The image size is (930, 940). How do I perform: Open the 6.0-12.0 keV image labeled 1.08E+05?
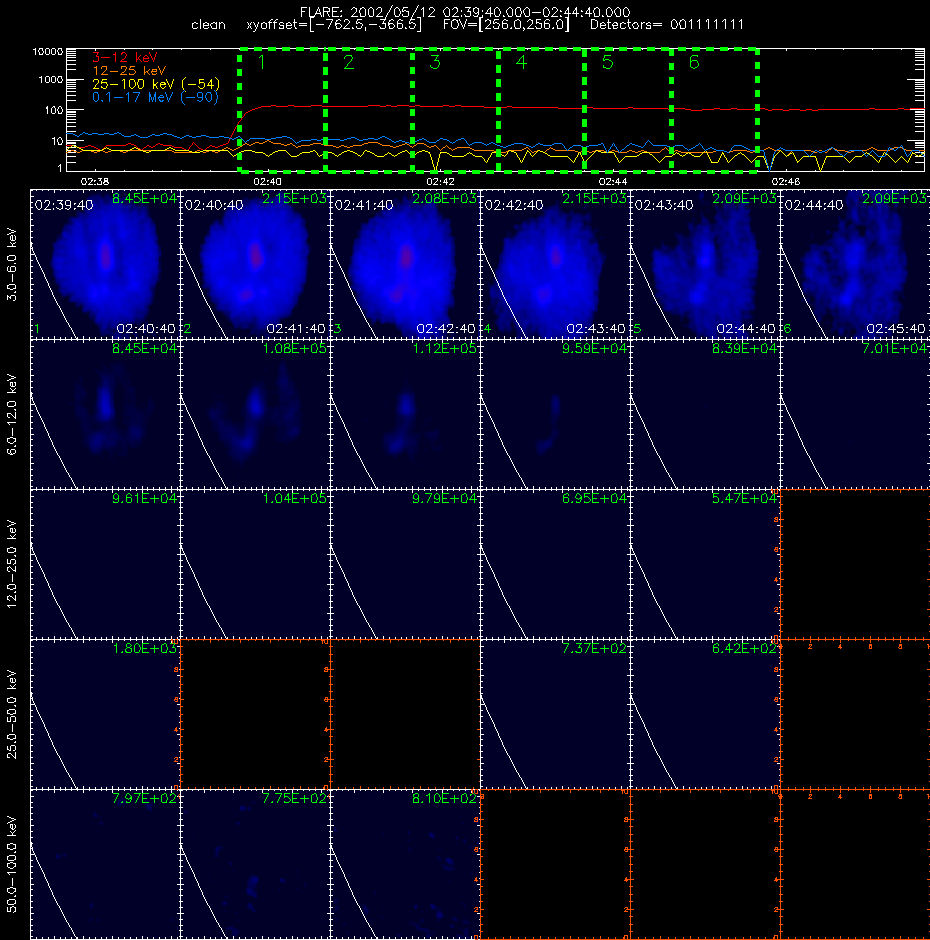coord(255,414)
